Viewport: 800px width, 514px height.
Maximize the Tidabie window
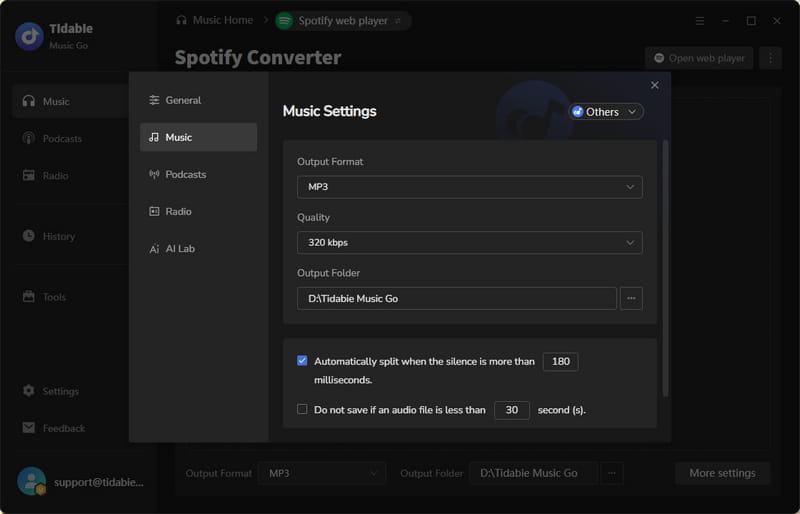(751, 21)
